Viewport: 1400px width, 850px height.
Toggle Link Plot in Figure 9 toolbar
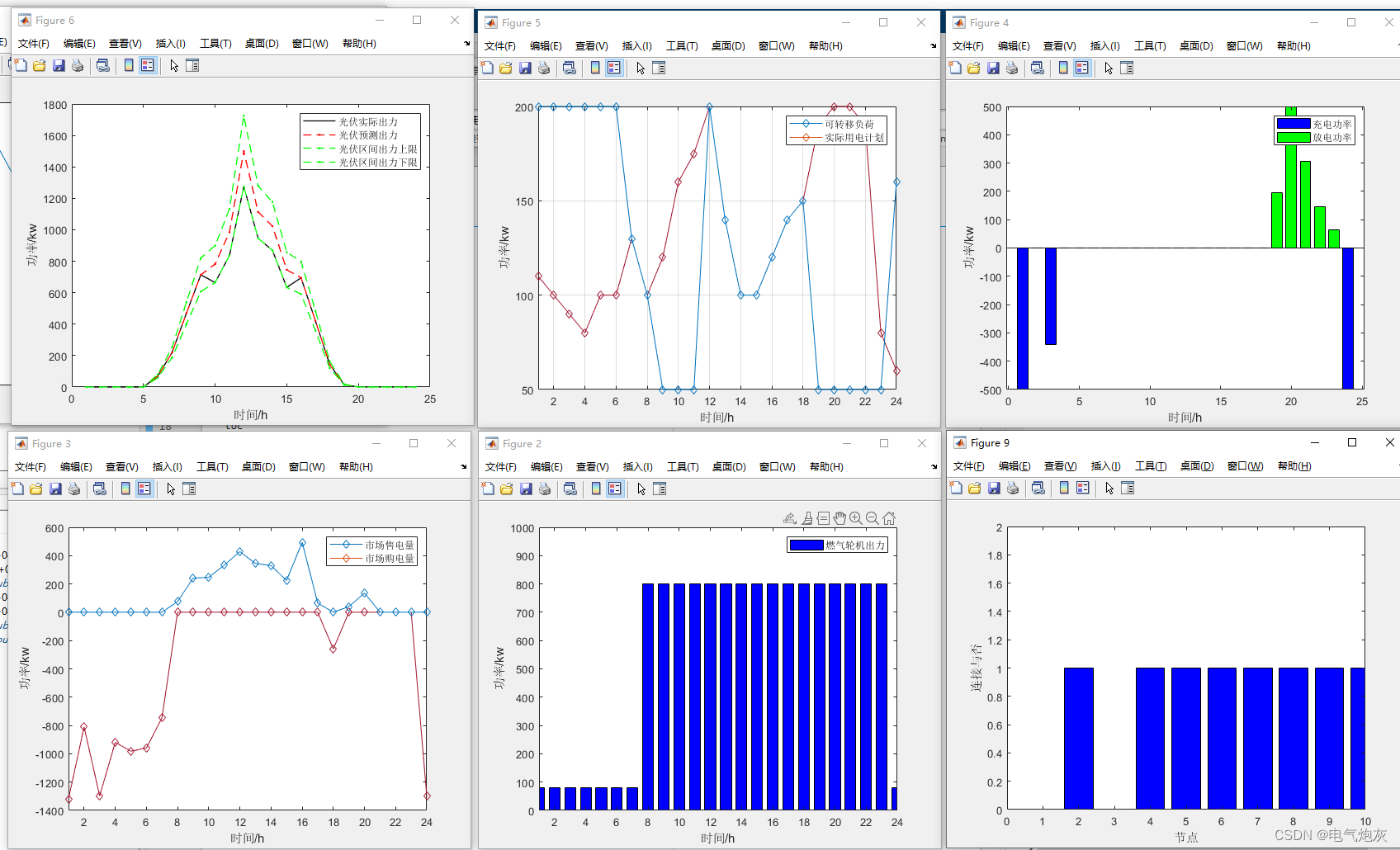point(1038,488)
